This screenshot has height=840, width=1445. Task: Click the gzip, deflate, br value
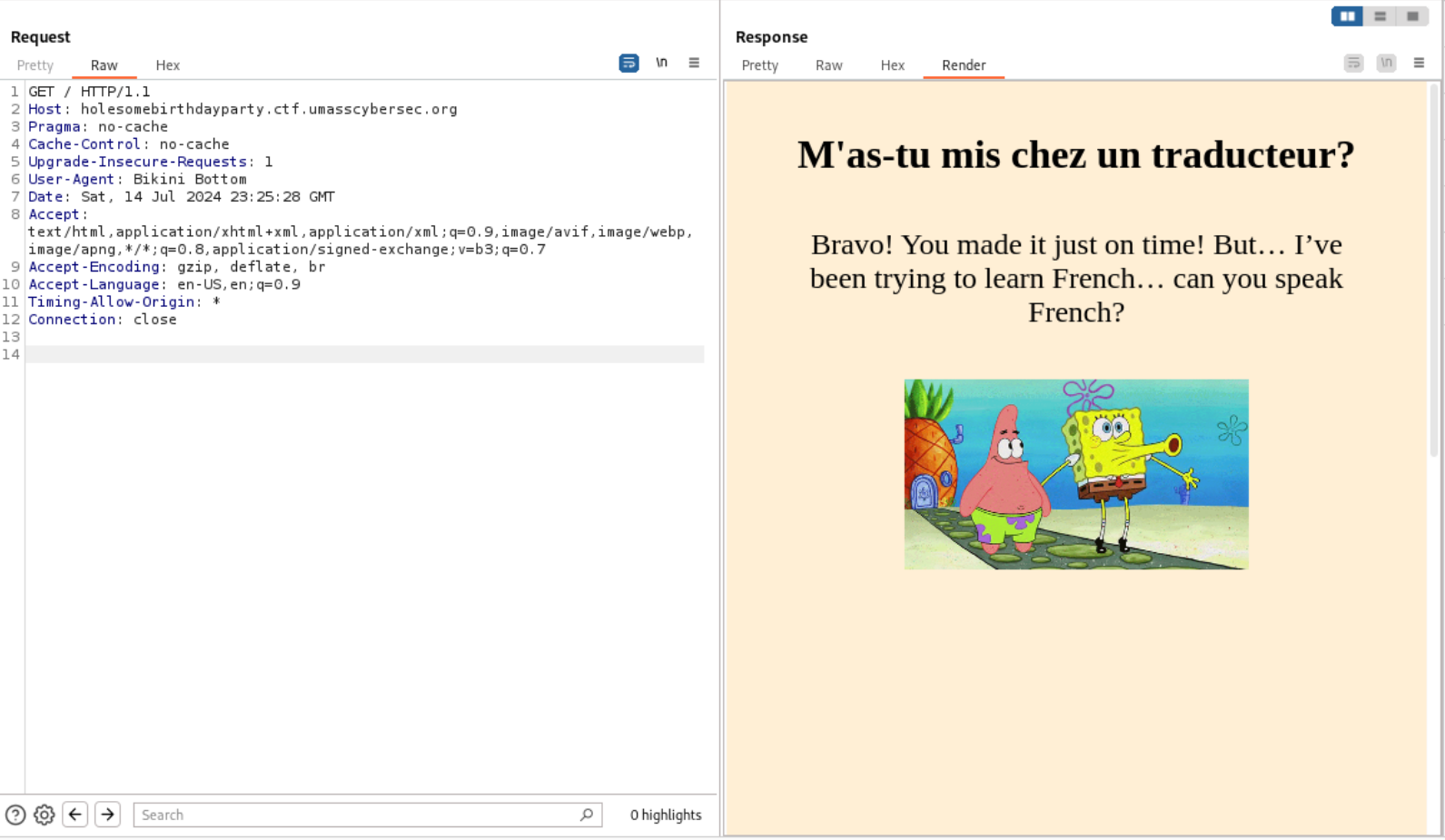pos(251,267)
